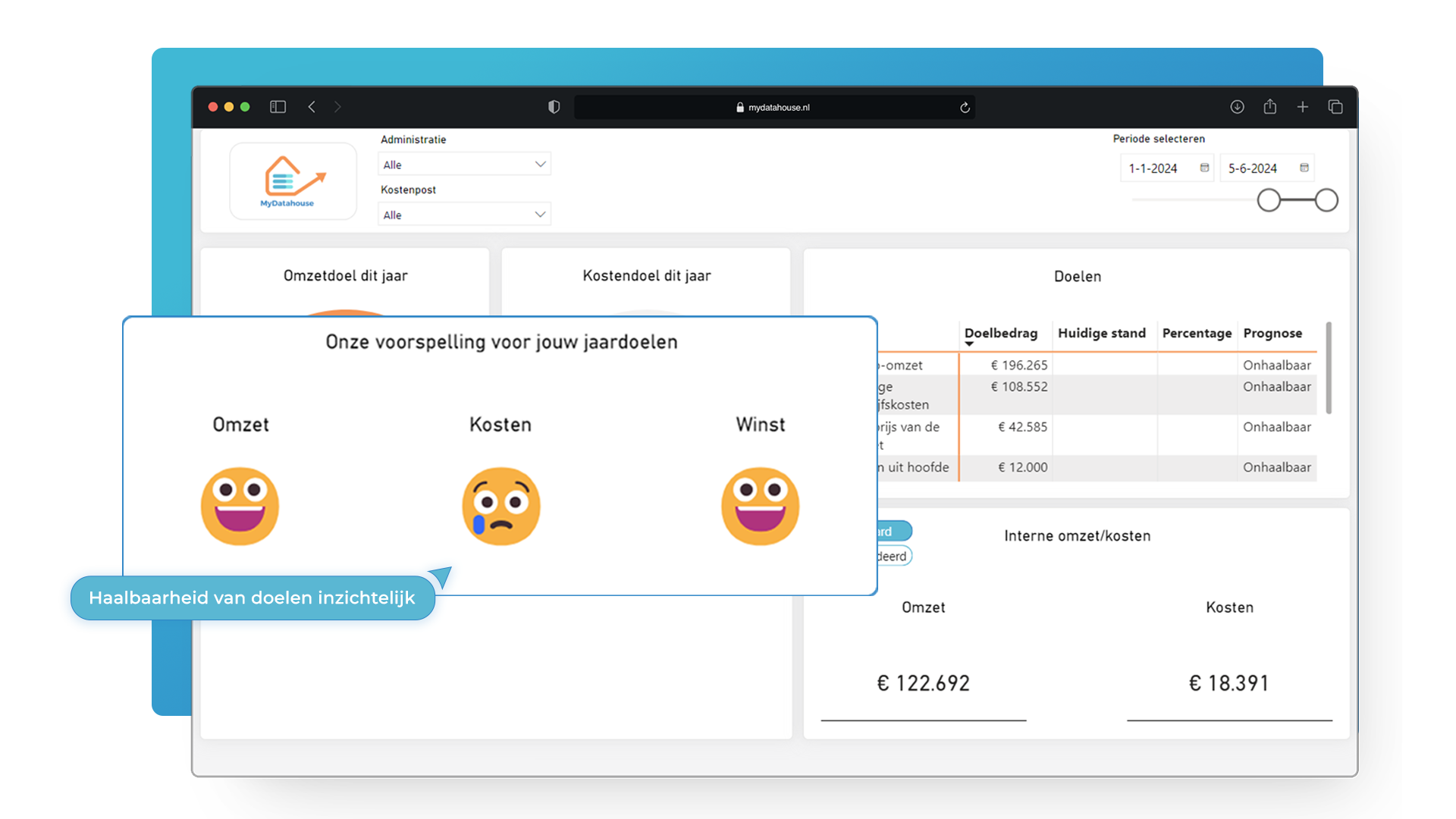Image resolution: width=1456 pixels, height=819 pixels.
Task: Click the privacy shield icon
Action: (x=554, y=107)
